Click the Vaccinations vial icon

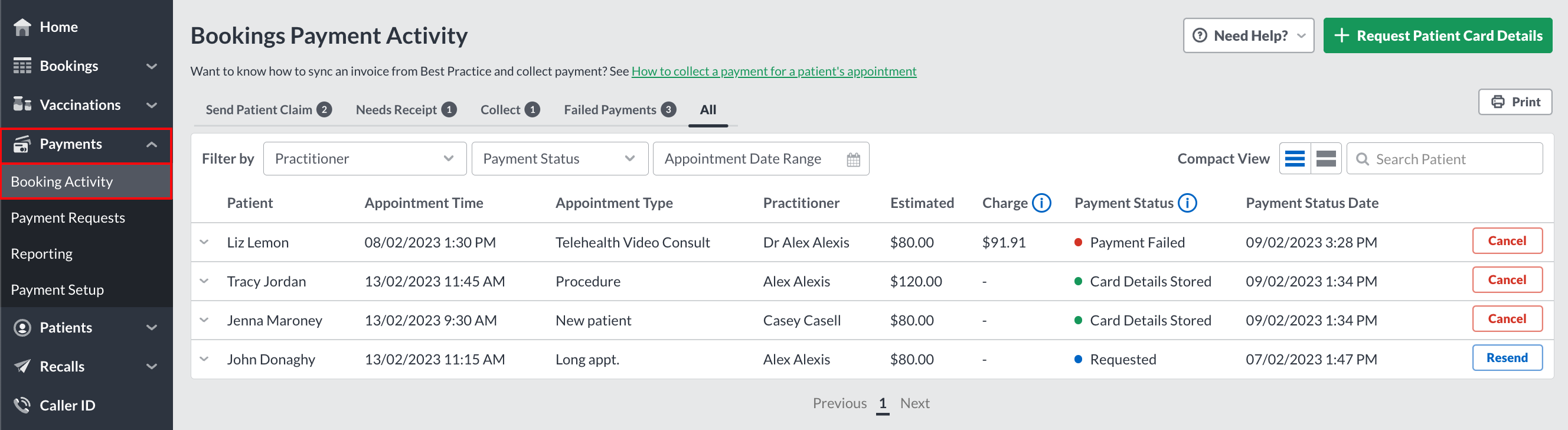coord(22,104)
